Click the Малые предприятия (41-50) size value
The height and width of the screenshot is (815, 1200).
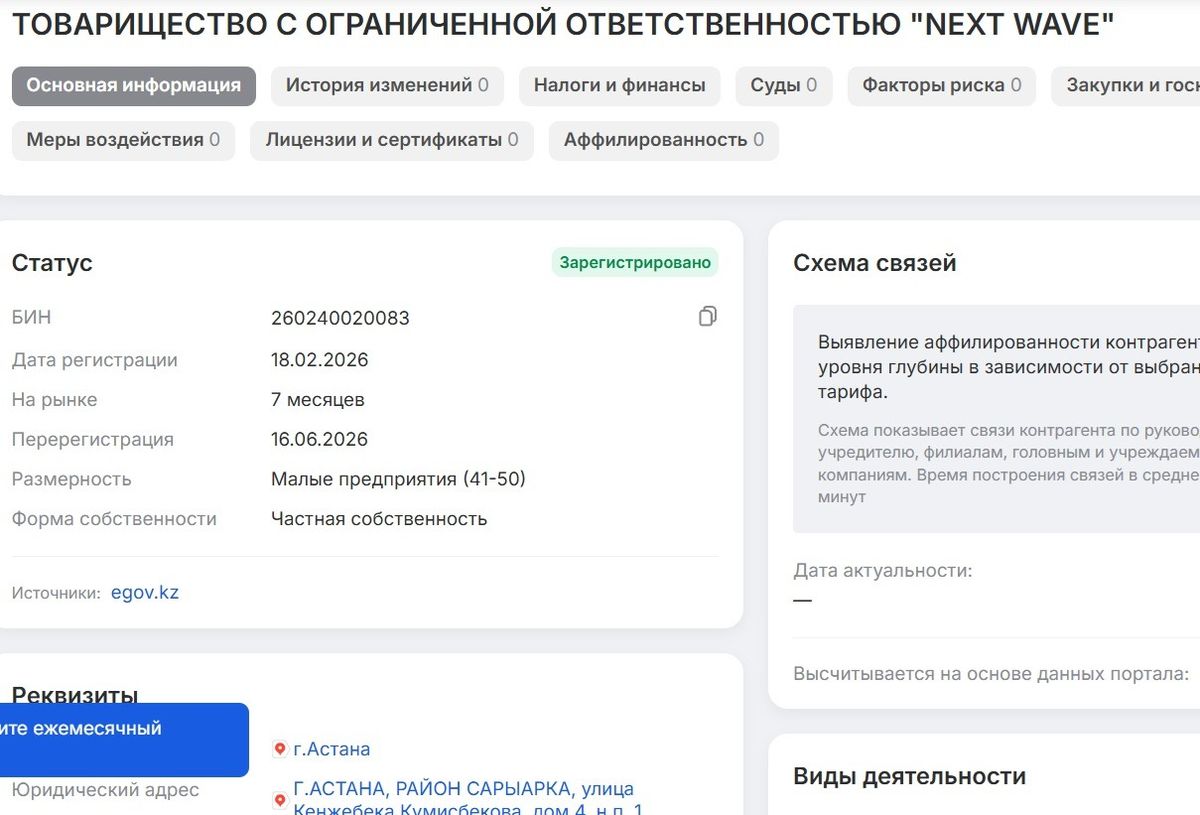398,479
